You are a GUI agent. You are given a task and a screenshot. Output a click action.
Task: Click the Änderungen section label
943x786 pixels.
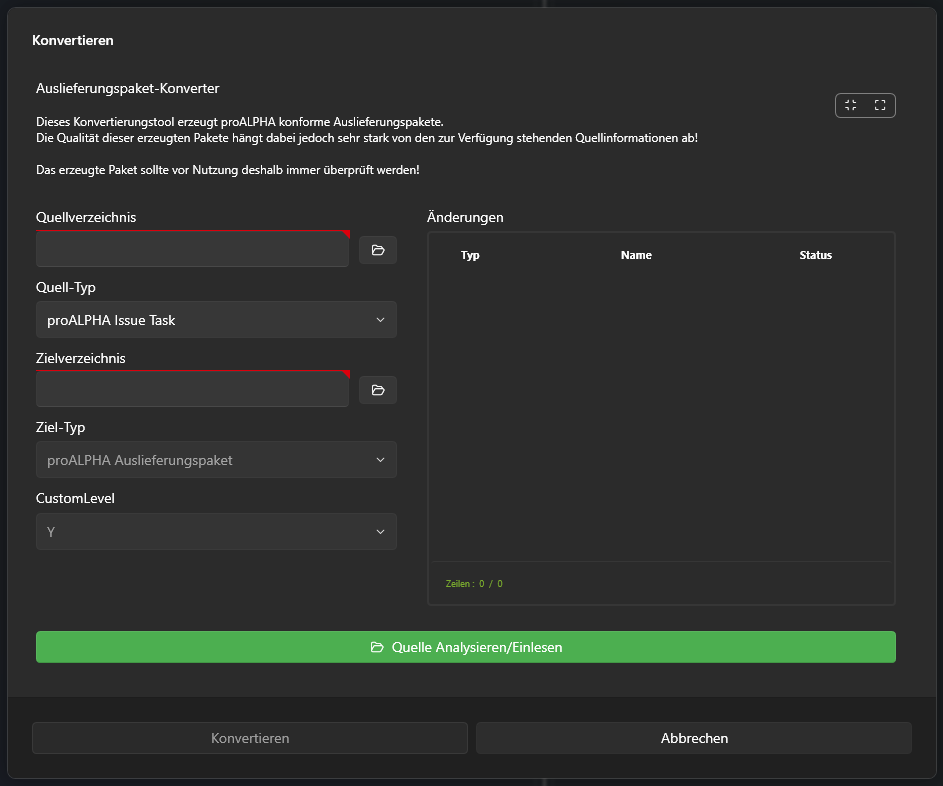[x=465, y=217]
